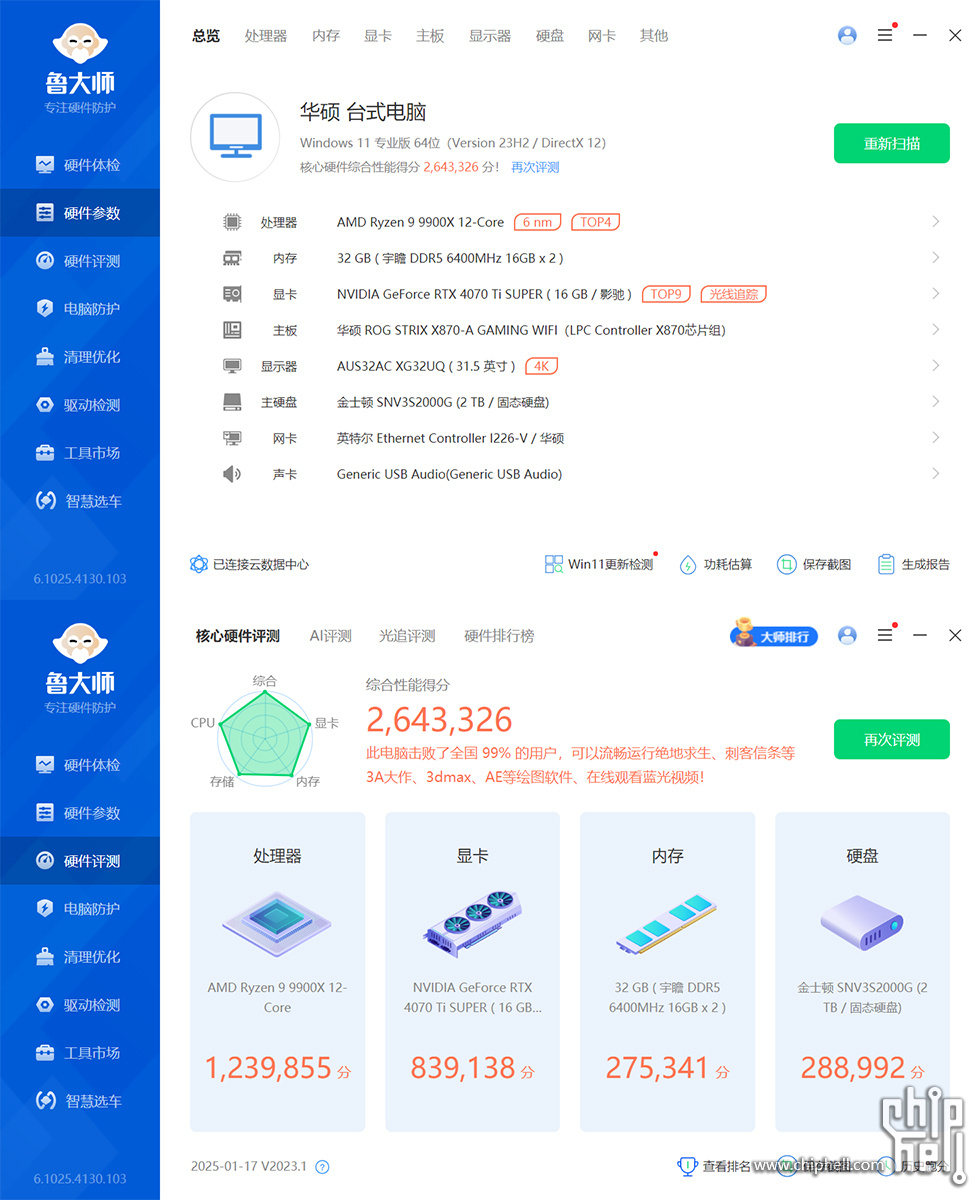This screenshot has width=980, height=1200.
Task: Expand the 32 GB 宇瞻 DDR5 memory row chevron
Action: click(x=936, y=258)
